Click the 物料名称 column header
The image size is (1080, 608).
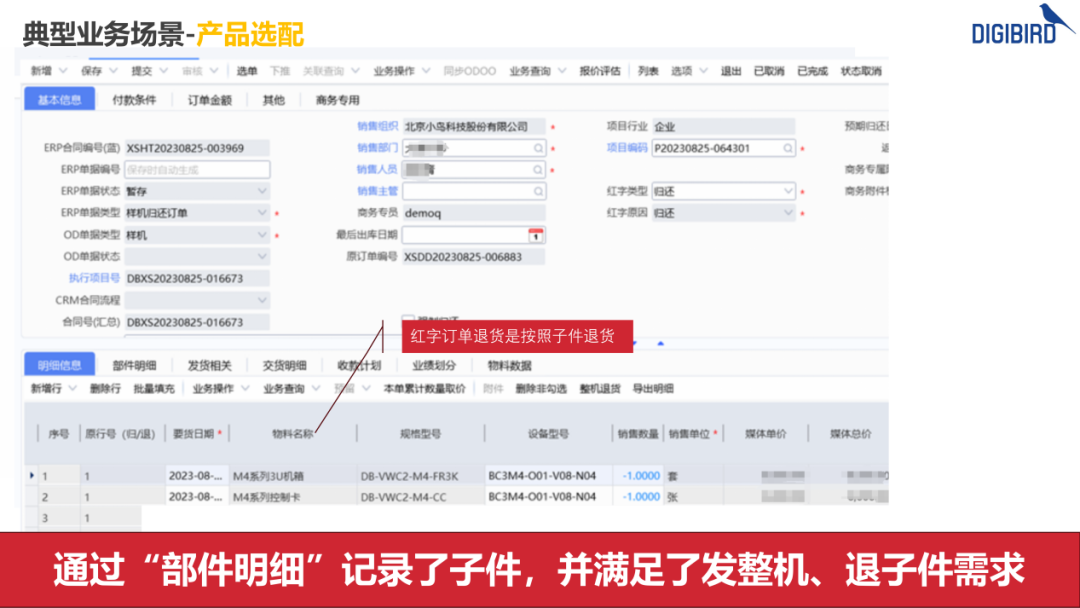tap(293, 434)
